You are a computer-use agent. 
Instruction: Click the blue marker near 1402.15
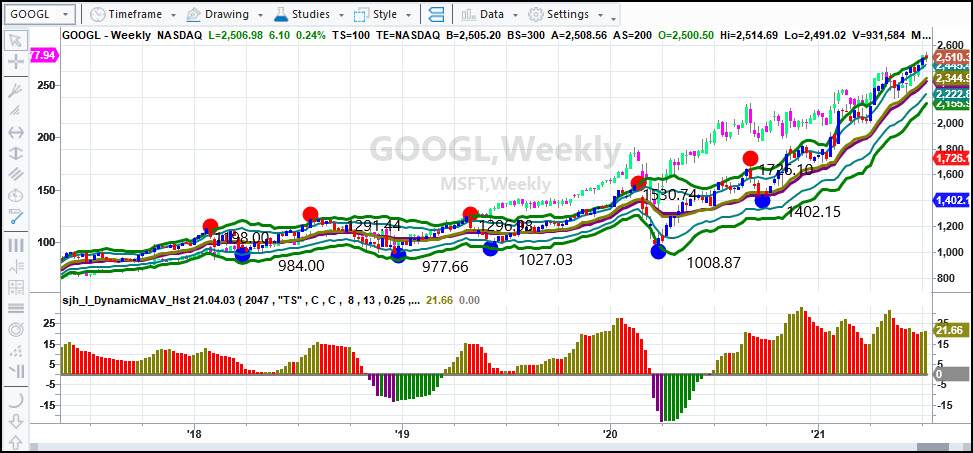[762, 200]
